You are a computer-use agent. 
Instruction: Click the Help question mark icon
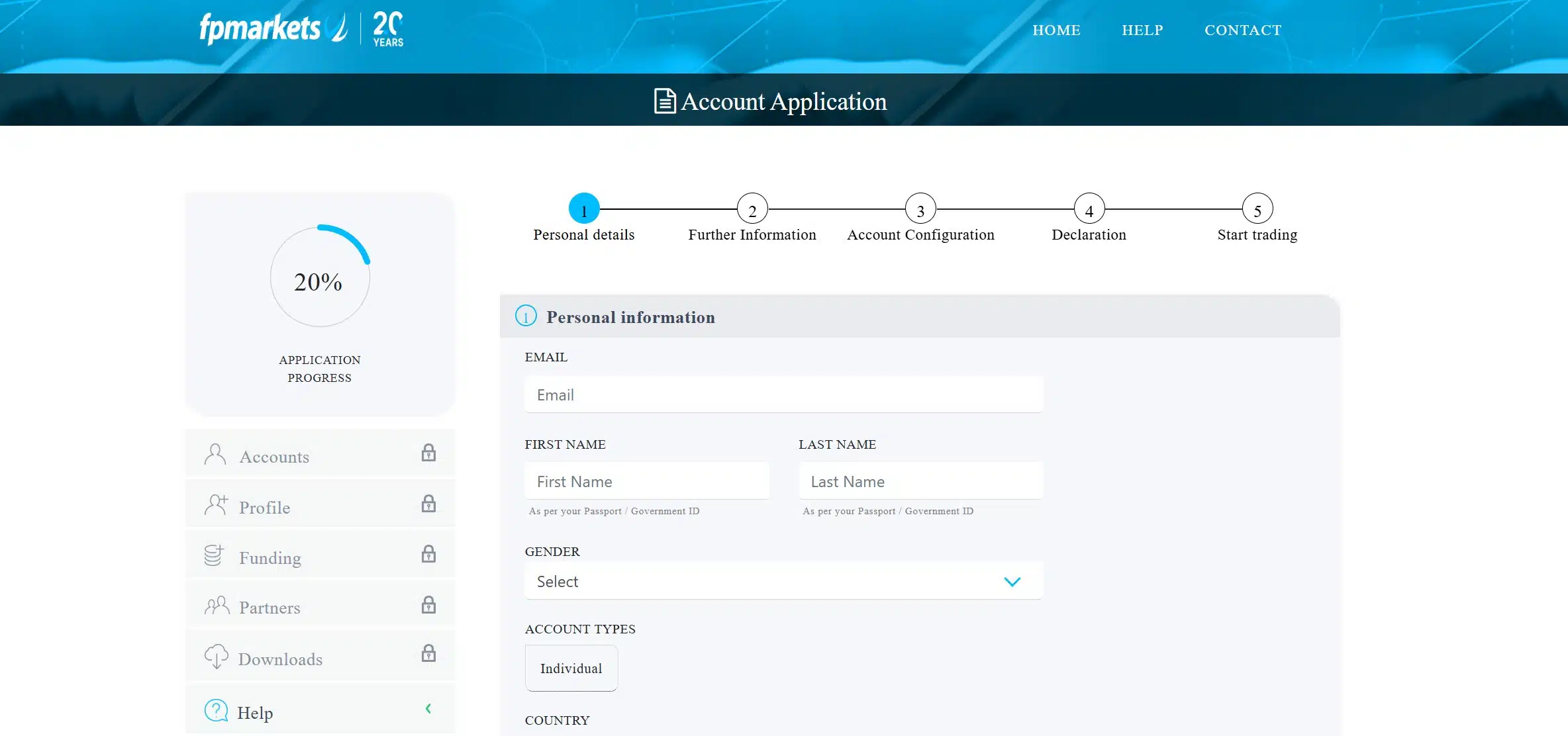215,711
